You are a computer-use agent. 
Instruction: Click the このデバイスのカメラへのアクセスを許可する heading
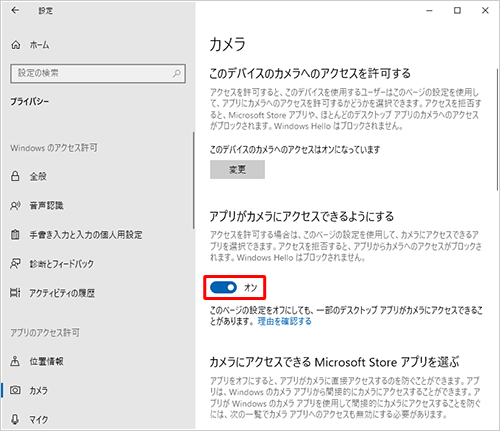point(310,73)
